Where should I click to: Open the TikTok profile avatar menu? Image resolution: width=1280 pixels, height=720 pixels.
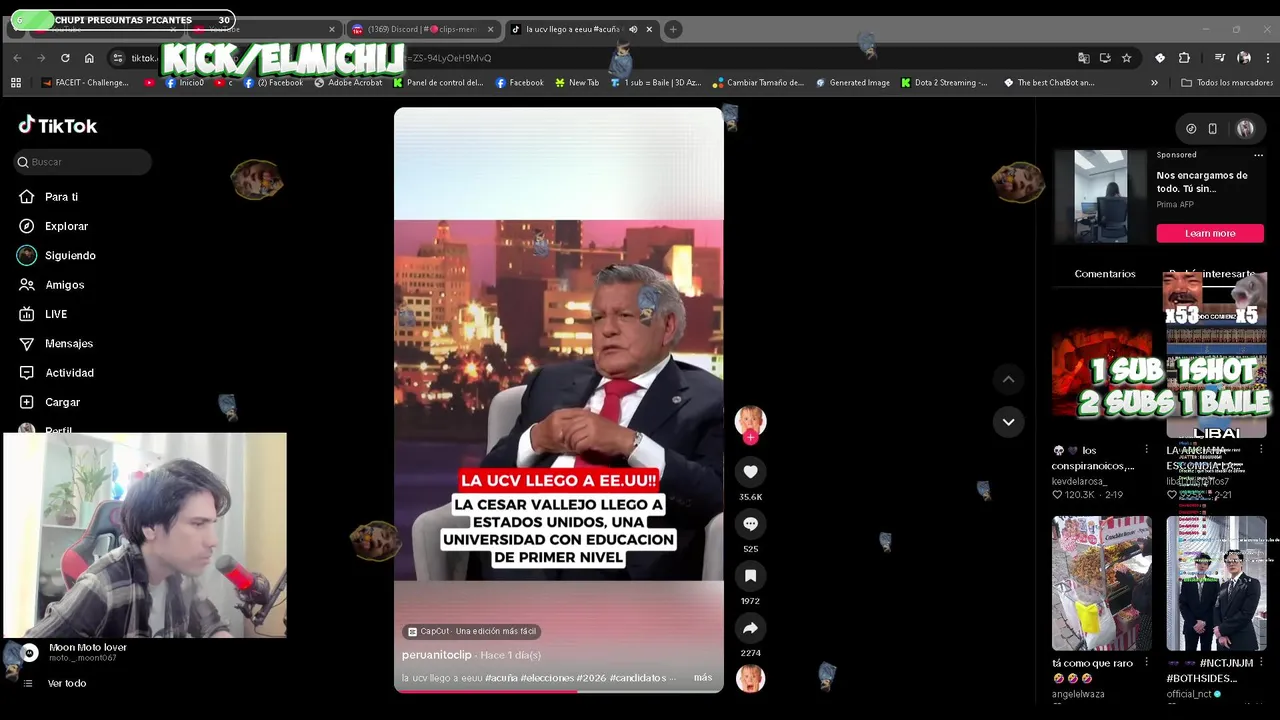pyautogui.click(x=1245, y=128)
